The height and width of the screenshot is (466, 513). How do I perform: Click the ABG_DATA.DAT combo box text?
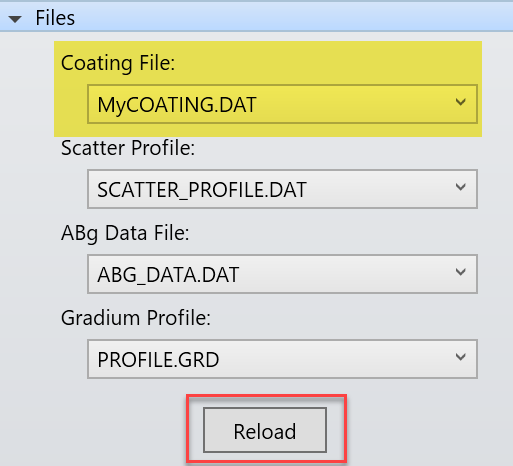coord(168,275)
